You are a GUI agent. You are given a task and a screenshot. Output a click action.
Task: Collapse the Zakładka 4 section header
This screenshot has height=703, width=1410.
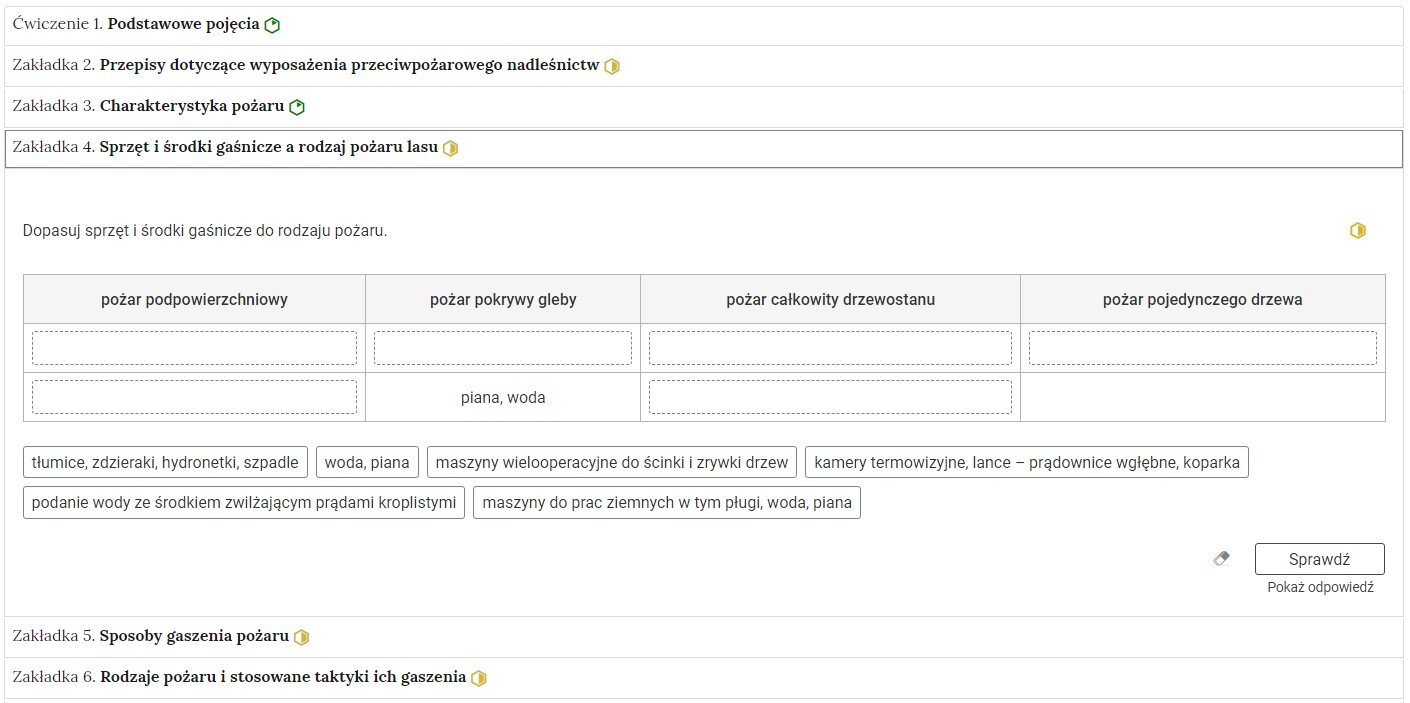point(230,147)
